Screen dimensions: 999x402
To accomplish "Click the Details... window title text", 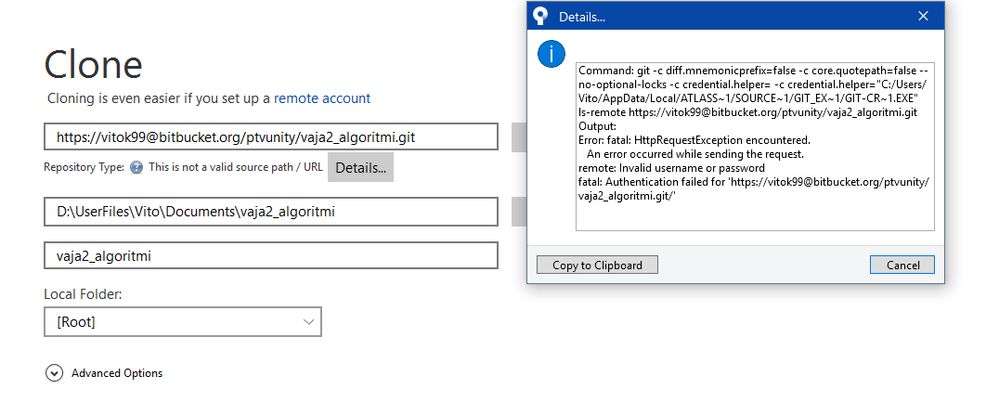I will 582,17.
